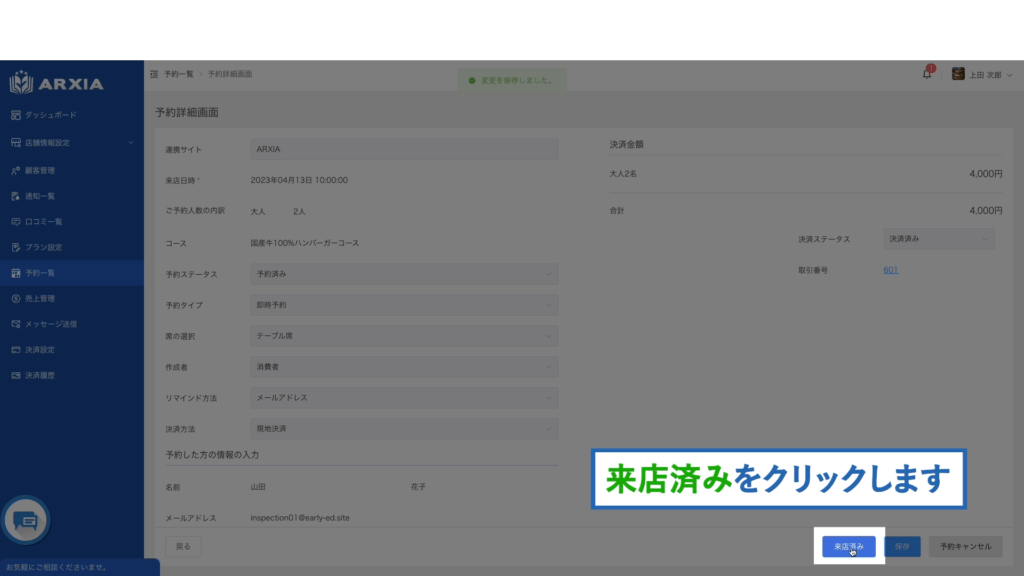The image size is (1024, 576).
Task: Go to 決済設定 in the sidebar
Action: click(x=40, y=350)
